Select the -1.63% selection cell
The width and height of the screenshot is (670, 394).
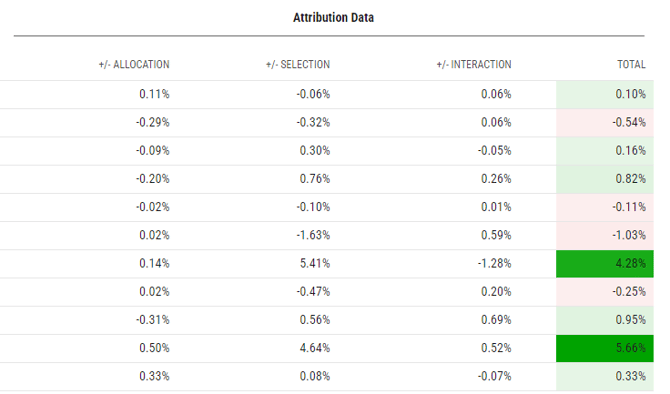click(313, 235)
